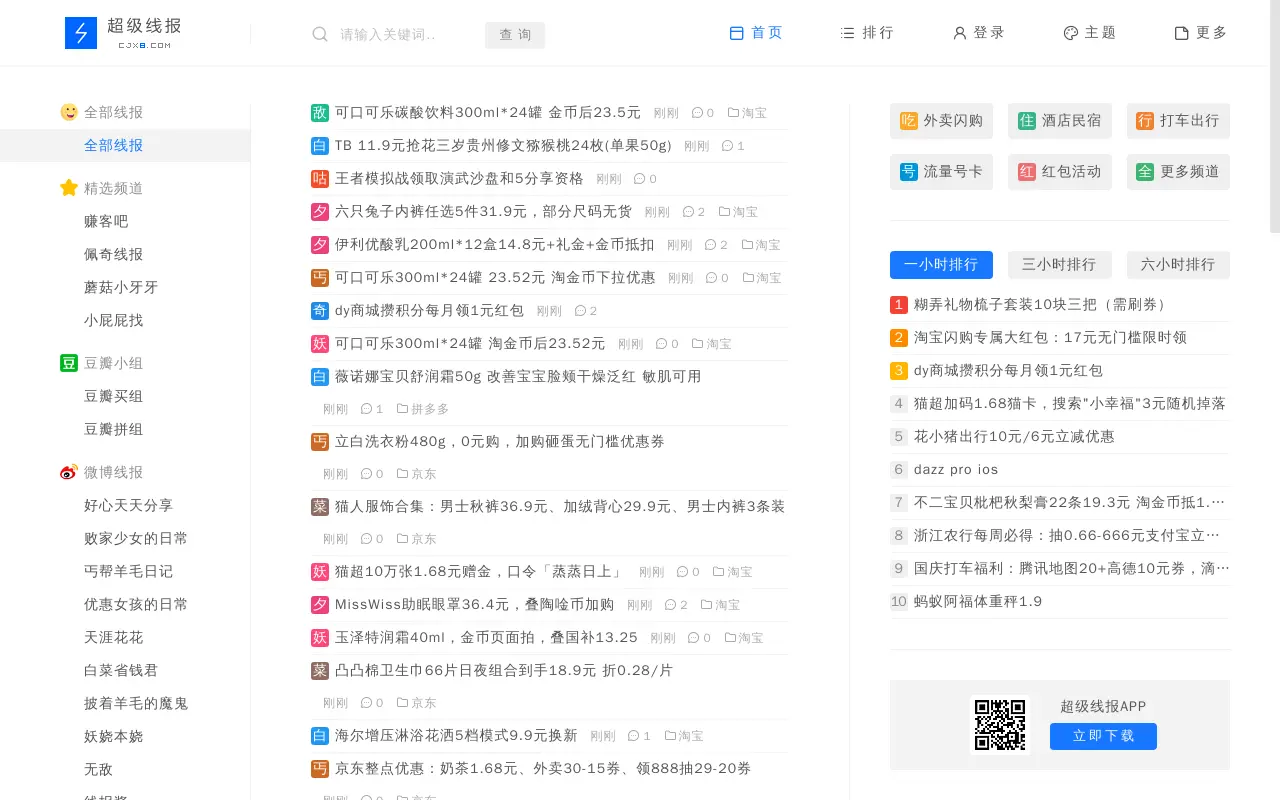This screenshot has height=800, width=1280.
Task: Expand 更多 menu in top navigation
Action: pyautogui.click(x=1200, y=33)
